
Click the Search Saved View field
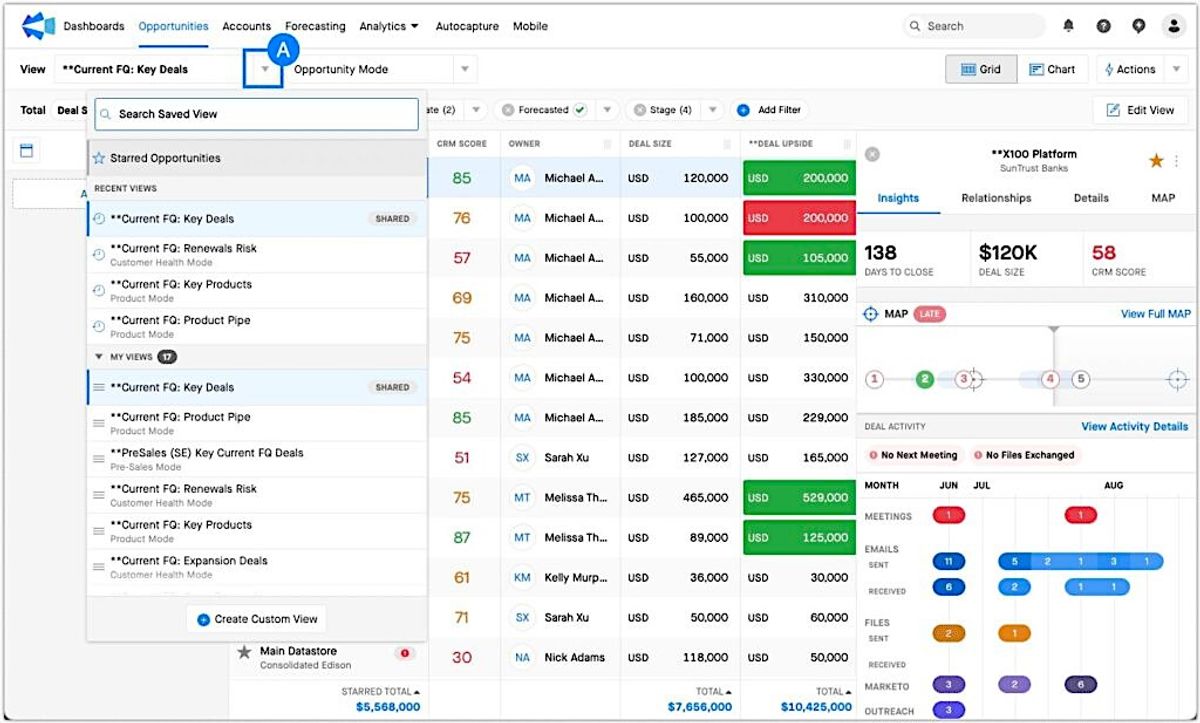257,114
